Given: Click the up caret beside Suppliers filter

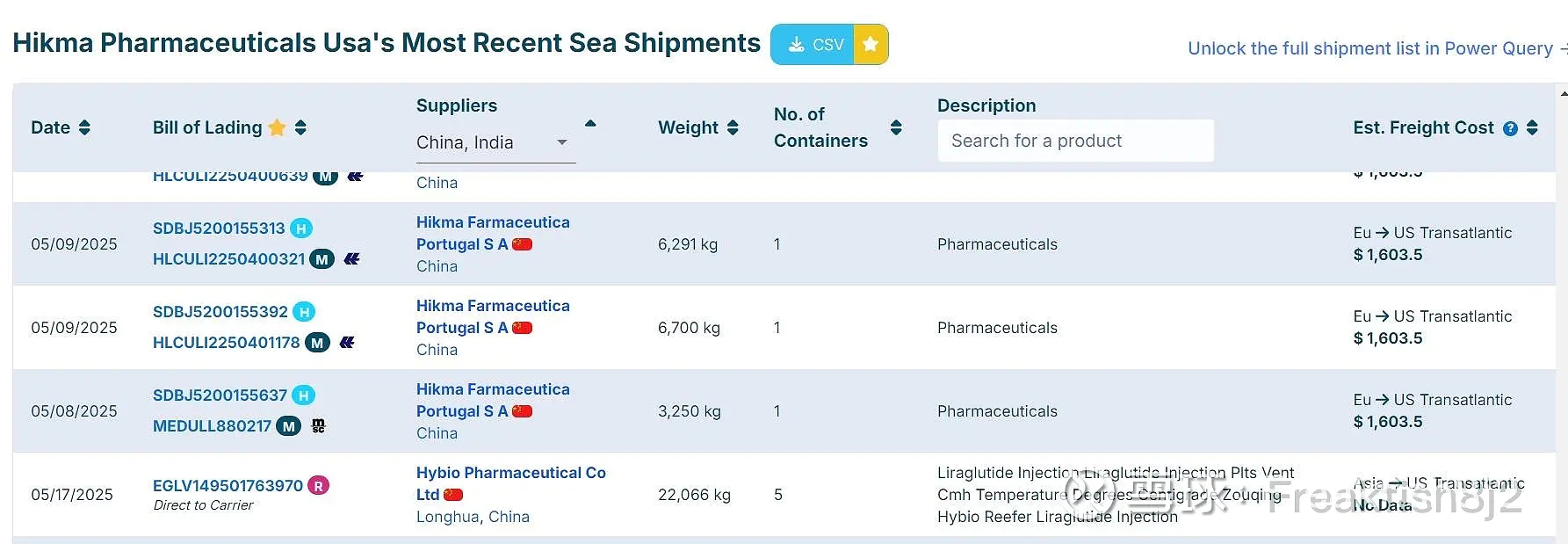Looking at the screenshot, I should coord(590,124).
